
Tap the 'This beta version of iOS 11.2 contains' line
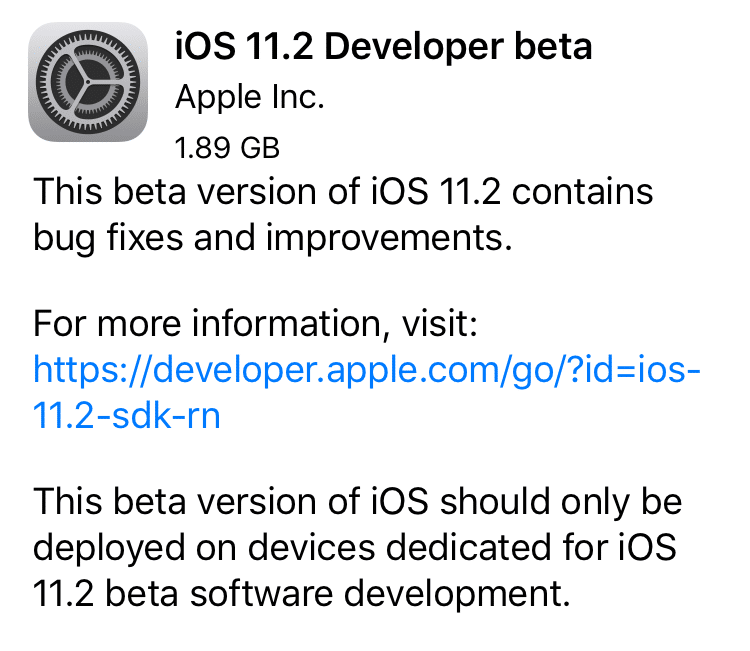(x=343, y=192)
